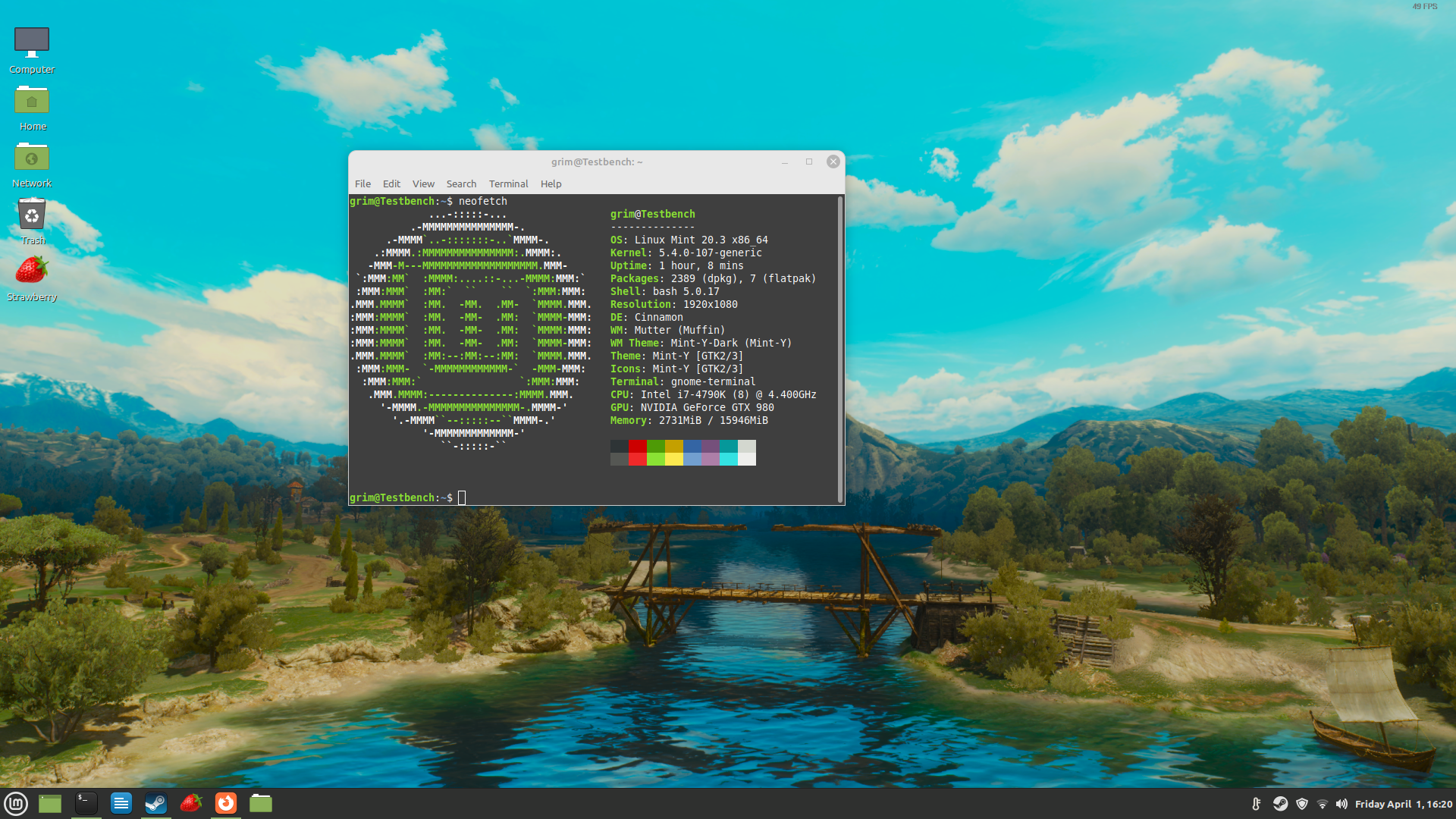1456x819 pixels.
Task: Launch Firefox from the taskbar
Action: (x=226, y=803)
